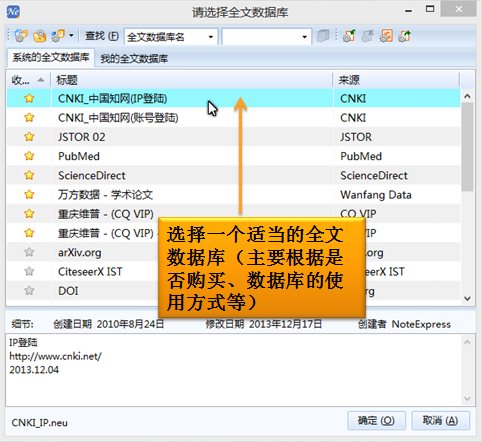Select the JSTOR 02 database row
Screen dimensions: 482x442
pos(233,137)
